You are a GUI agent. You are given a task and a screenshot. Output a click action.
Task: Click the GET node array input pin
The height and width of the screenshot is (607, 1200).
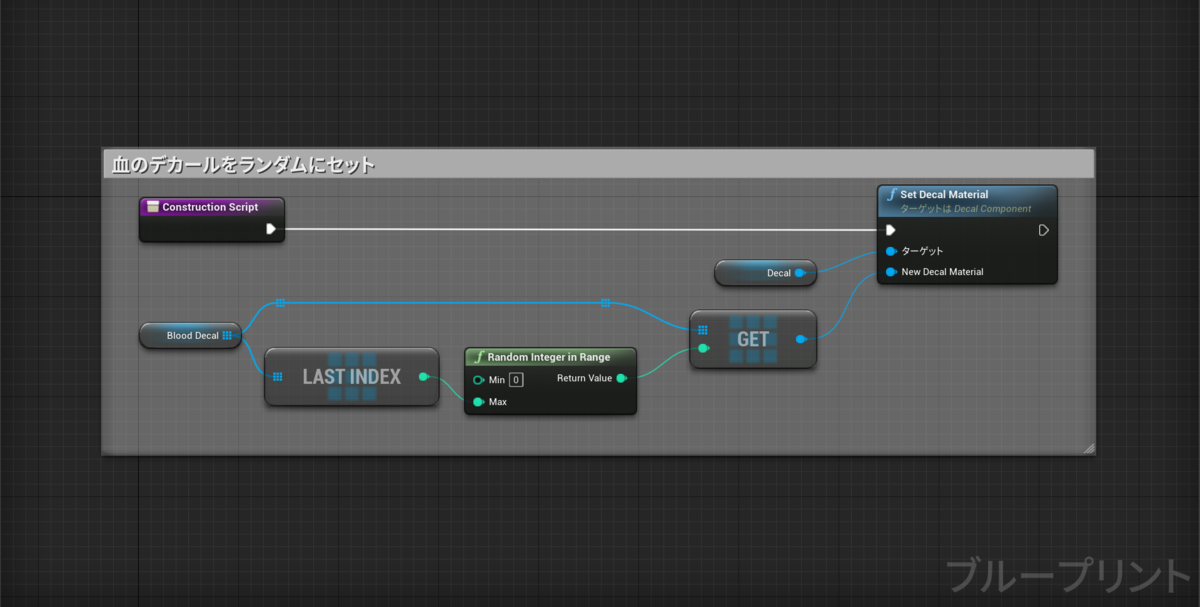click(x=703, y=329)
